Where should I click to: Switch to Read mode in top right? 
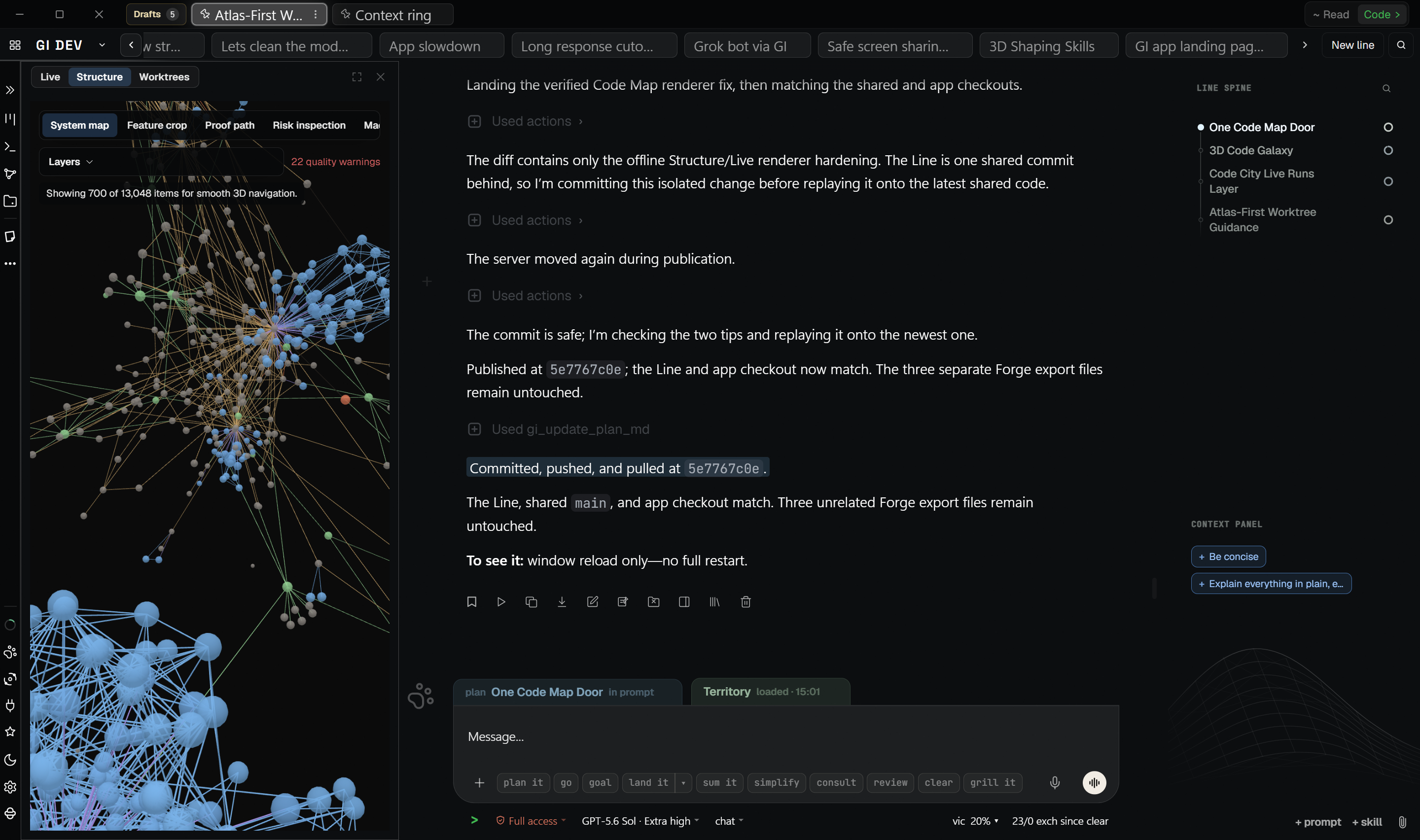click(x=1331, y=15)
